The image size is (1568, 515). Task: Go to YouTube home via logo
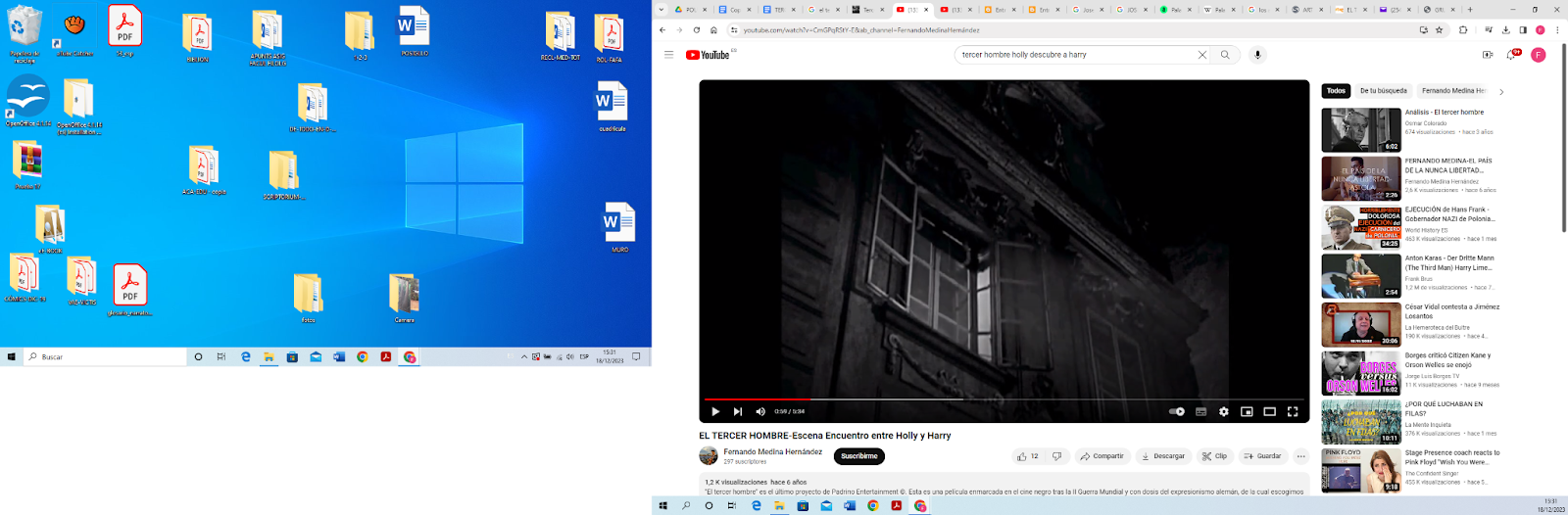pos(709,55)
